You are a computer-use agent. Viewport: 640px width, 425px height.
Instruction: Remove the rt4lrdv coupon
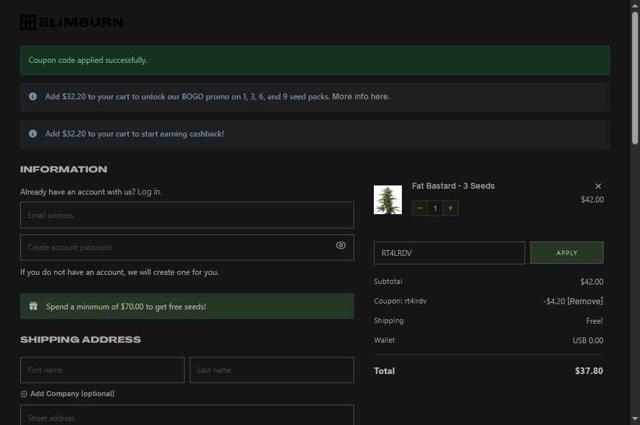[585, 301]
